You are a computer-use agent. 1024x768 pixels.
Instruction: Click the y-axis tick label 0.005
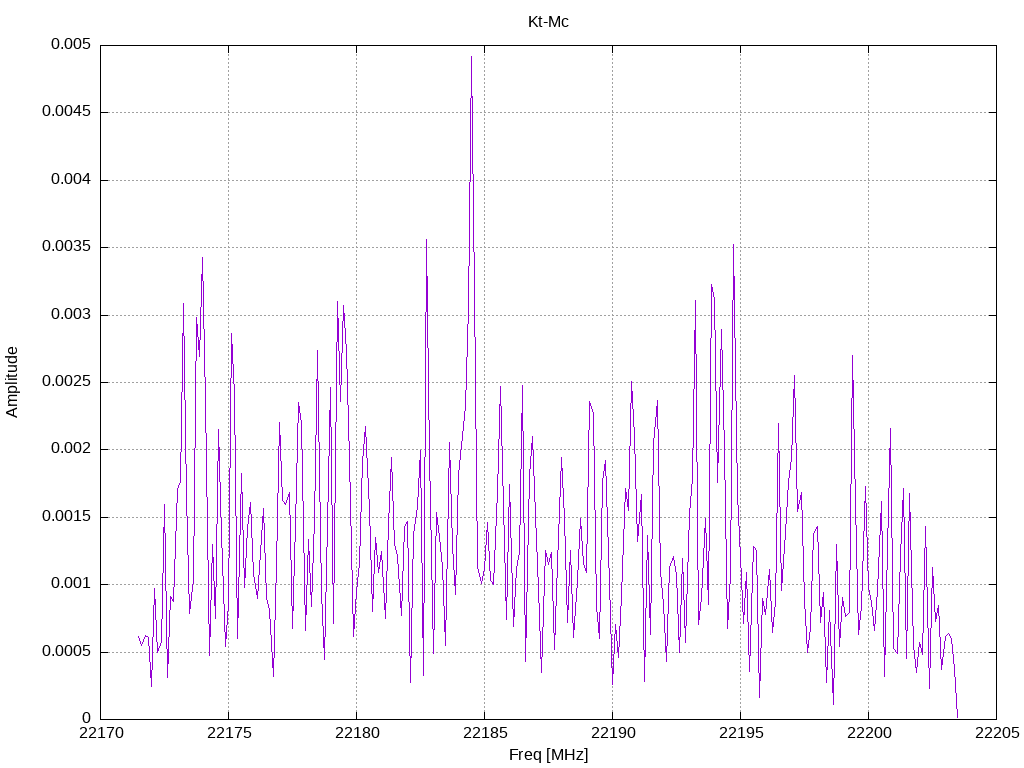pos(71,44)
